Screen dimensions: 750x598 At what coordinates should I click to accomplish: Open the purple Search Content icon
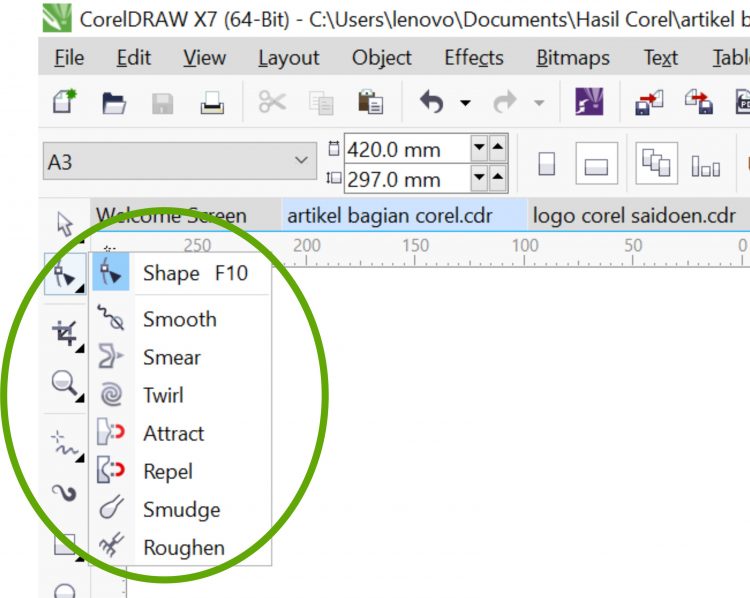pyautogui.click(x=589, y=101)
